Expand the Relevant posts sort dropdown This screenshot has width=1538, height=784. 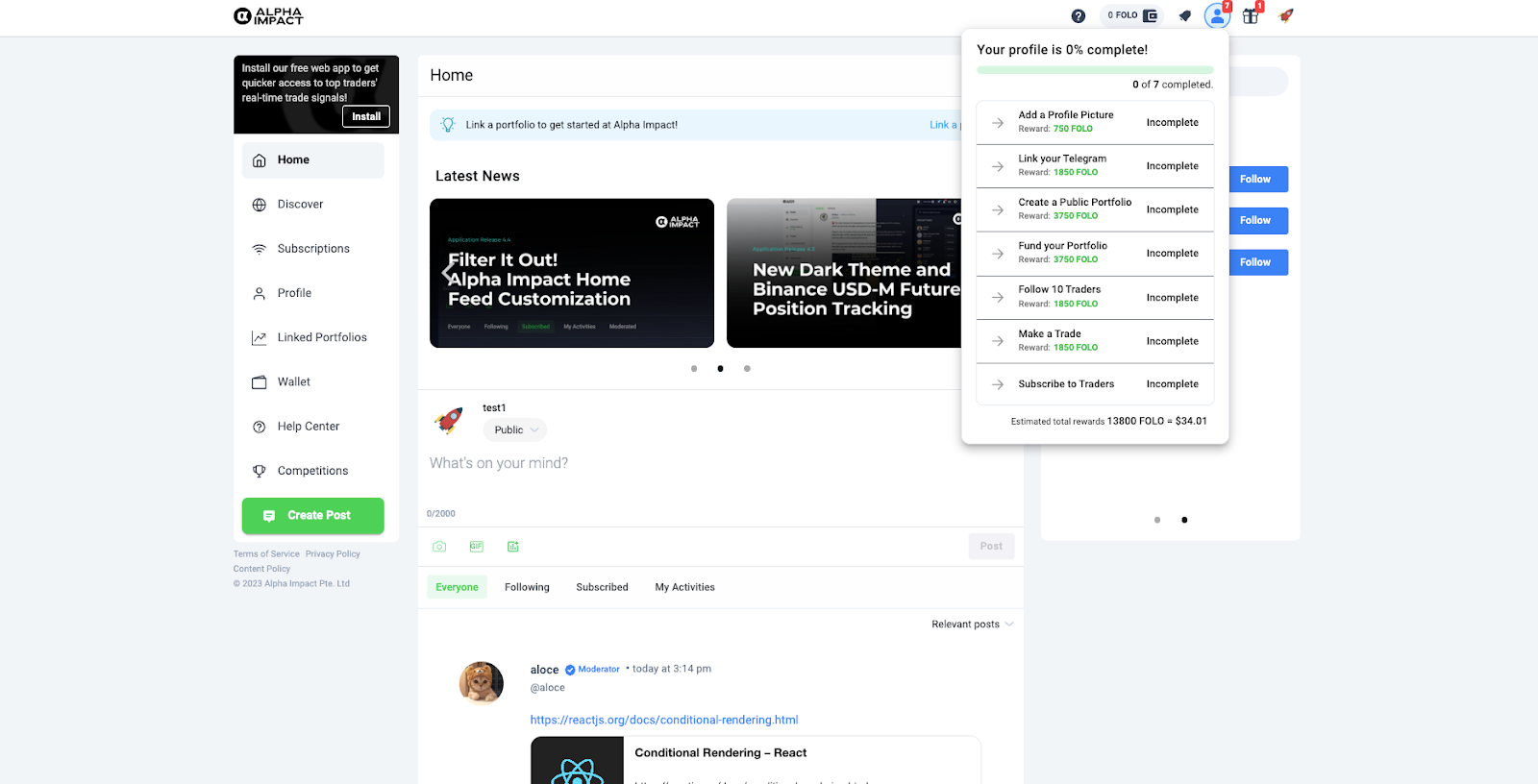pyautogui.click(x=972, y=625)
